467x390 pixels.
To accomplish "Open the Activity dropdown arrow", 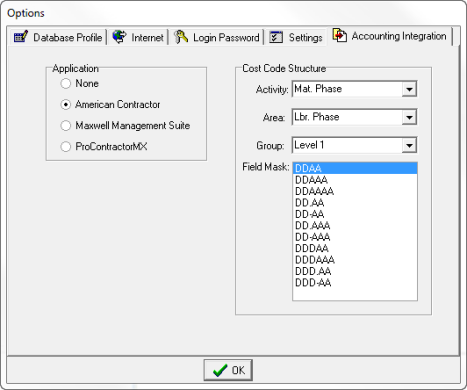I will coord(409,89).
